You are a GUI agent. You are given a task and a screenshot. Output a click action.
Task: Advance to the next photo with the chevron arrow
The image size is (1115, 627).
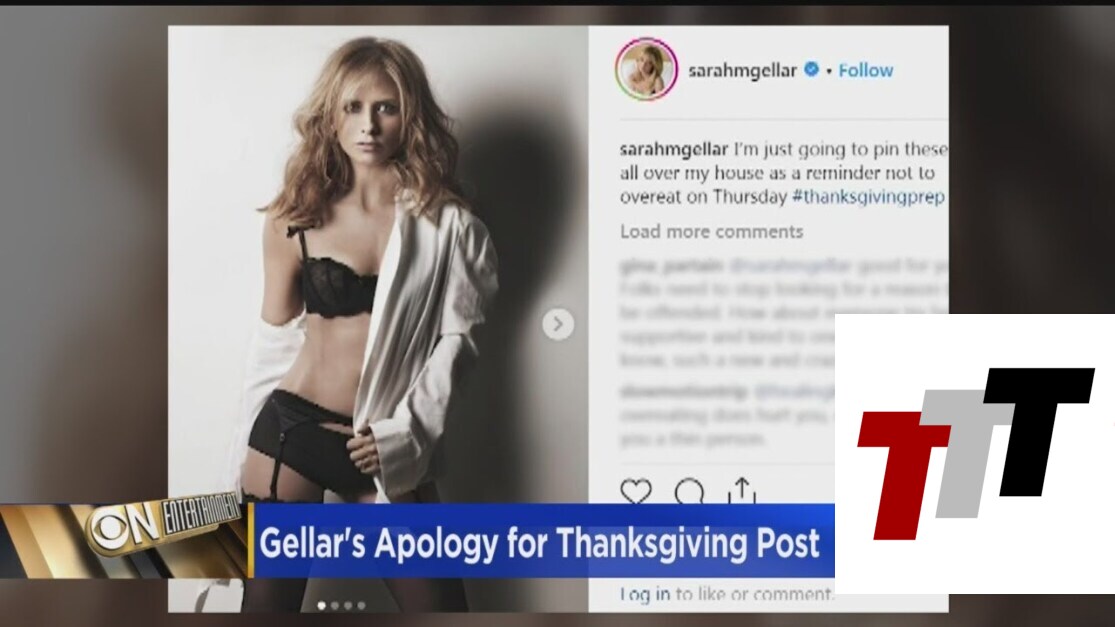coord(558,324)
